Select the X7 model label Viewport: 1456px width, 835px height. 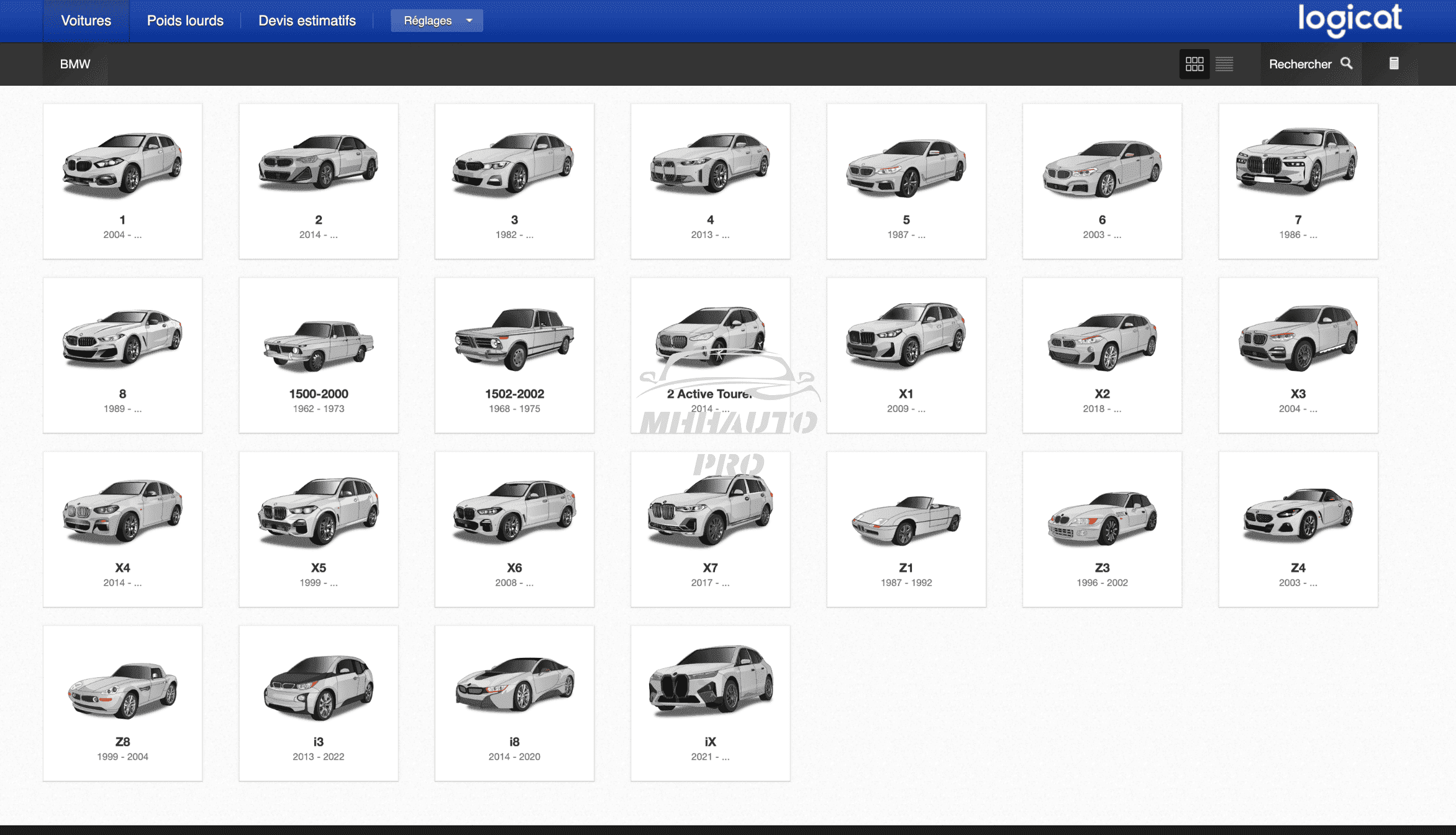pyautogui.click(x=710, y=568)
